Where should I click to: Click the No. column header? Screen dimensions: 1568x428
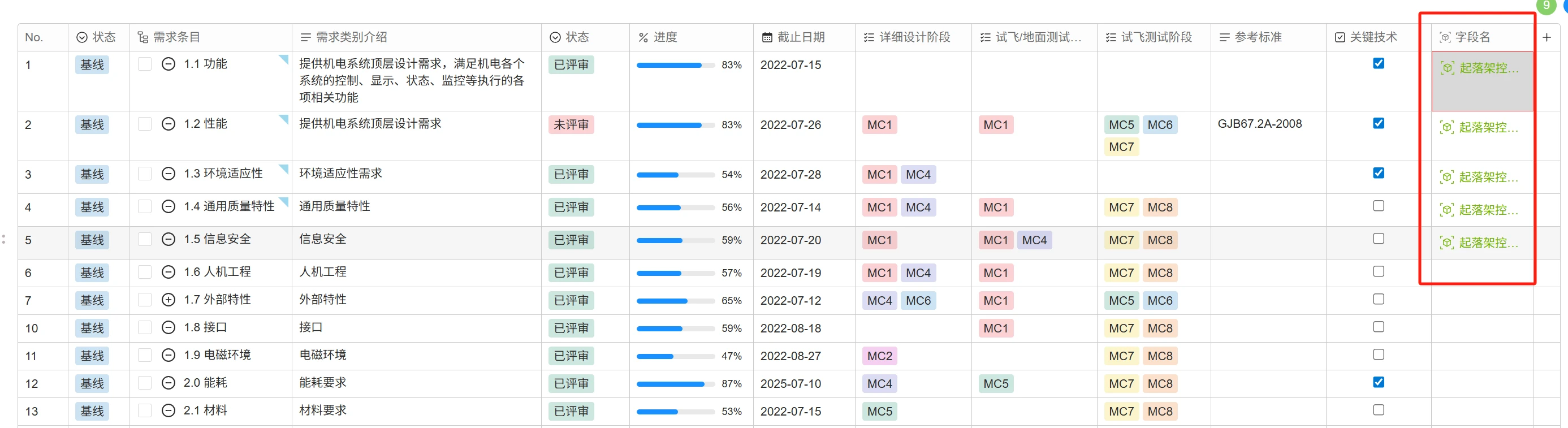coord(42,37)
